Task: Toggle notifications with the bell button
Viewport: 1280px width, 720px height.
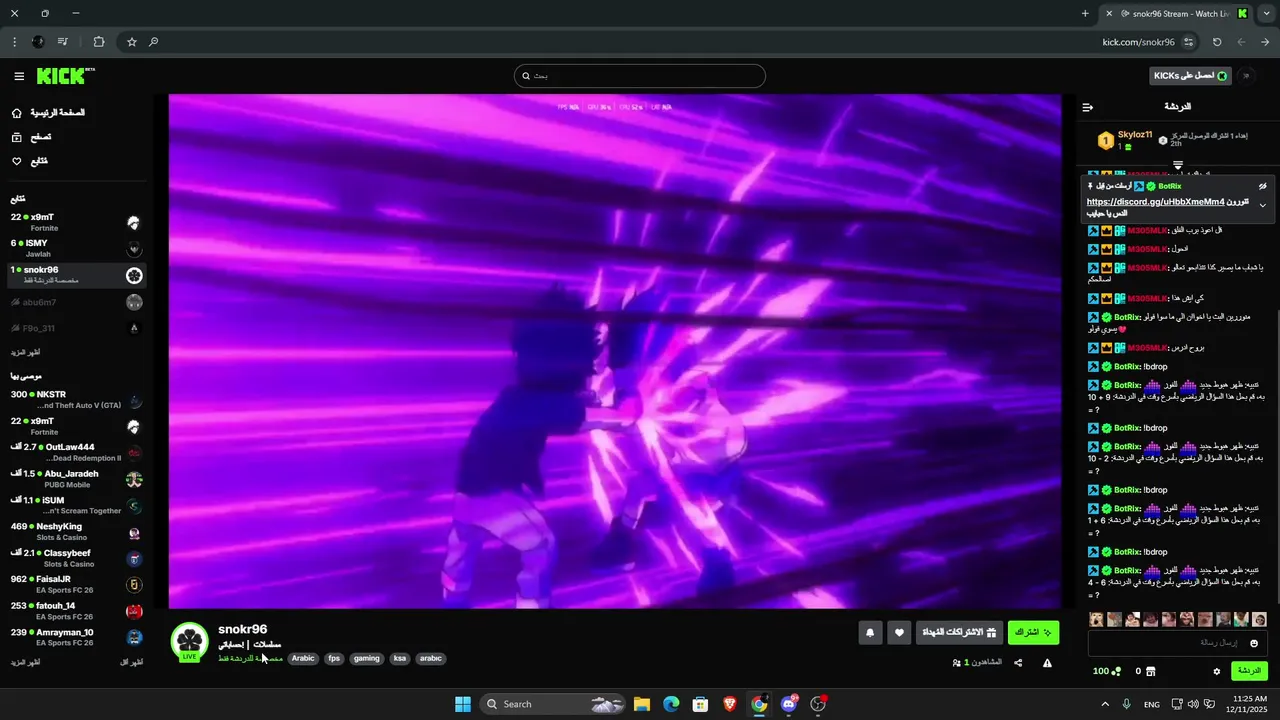Action: 870,632
